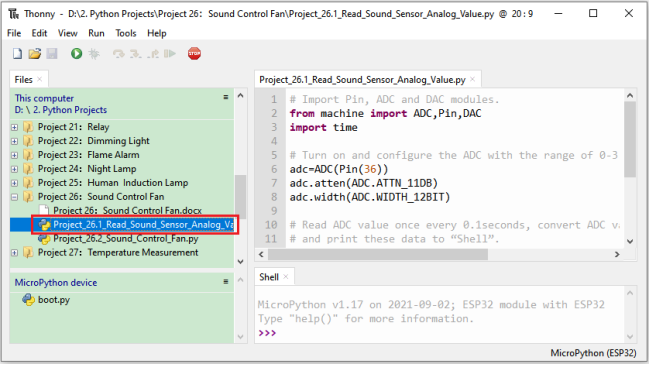Stop the backend with red STOP icon
Screen dimensions: 650x365
[194, 54]
